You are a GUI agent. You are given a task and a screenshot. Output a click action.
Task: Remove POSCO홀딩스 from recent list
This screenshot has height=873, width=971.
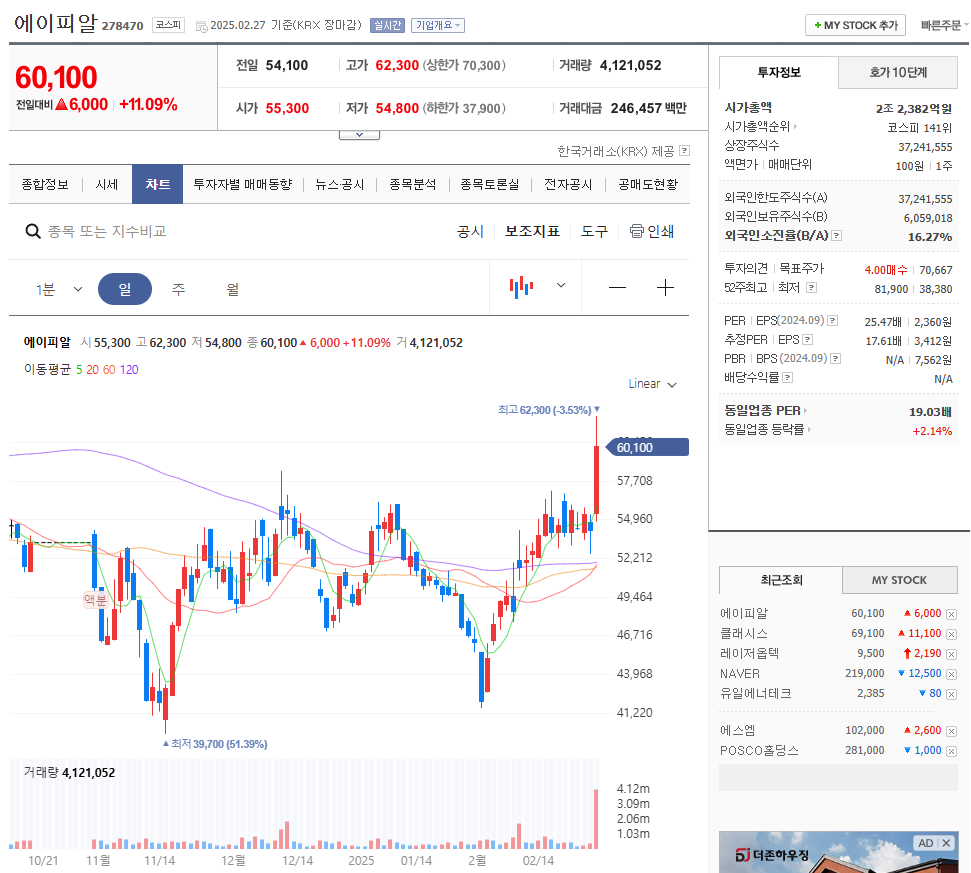coord(951,751)
